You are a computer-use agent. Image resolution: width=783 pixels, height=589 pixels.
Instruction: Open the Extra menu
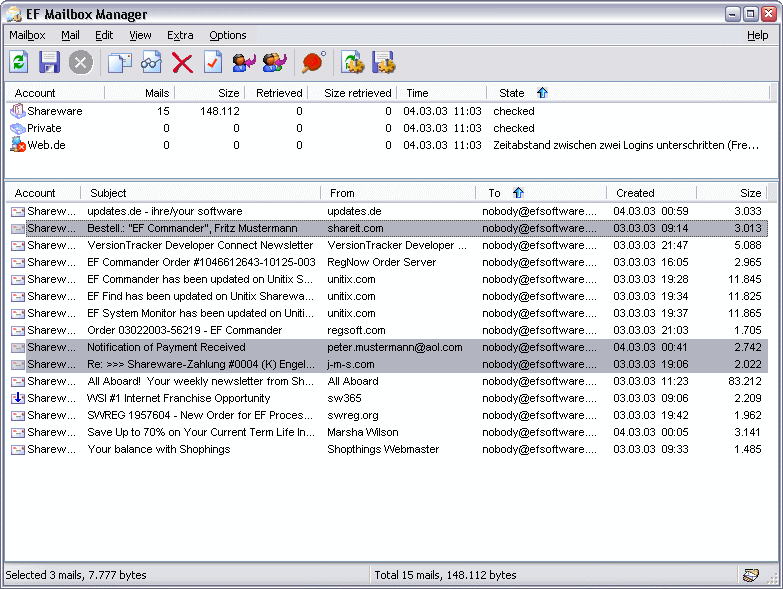click(180, 35)
